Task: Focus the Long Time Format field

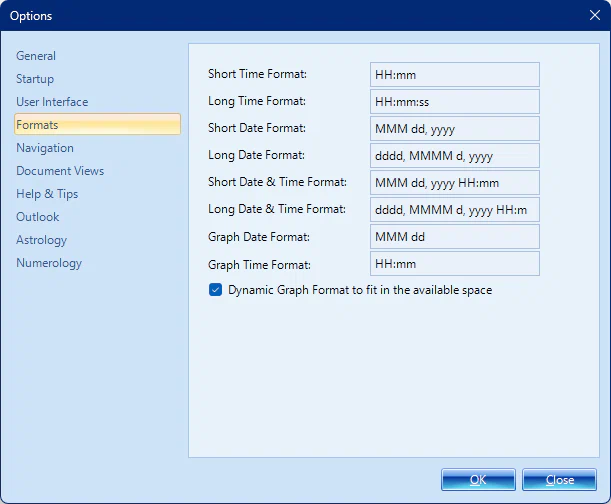Action: (454, 102)
